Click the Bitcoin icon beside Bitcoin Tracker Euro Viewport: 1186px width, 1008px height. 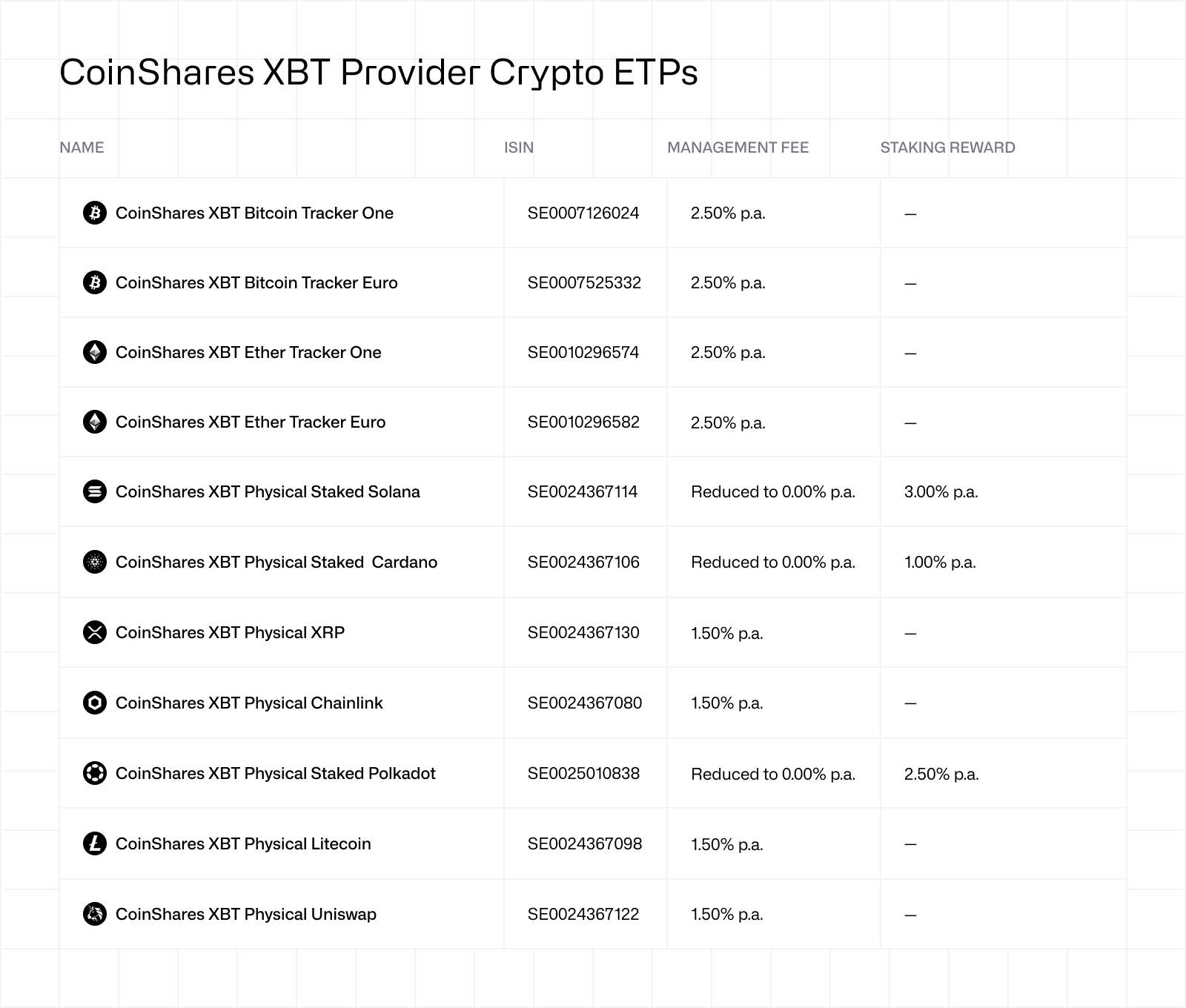(x=95, y=282)
